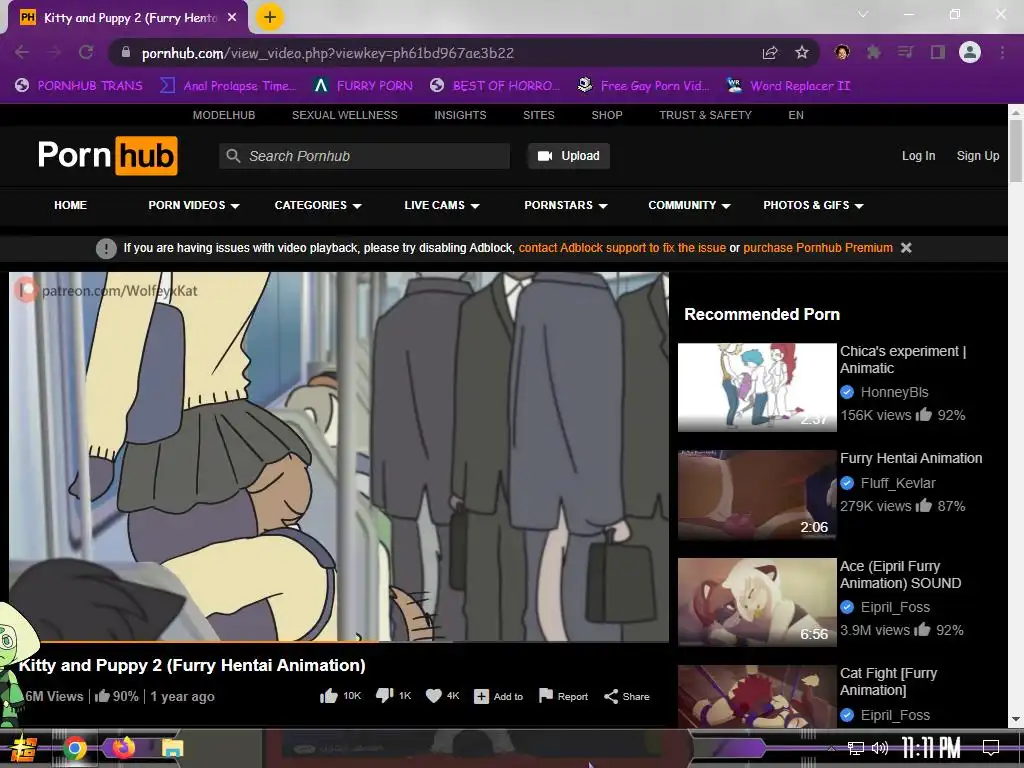Viewport: 1024px width, 768px height.
Task: Open the SITES top link
Action: (539, 115)
